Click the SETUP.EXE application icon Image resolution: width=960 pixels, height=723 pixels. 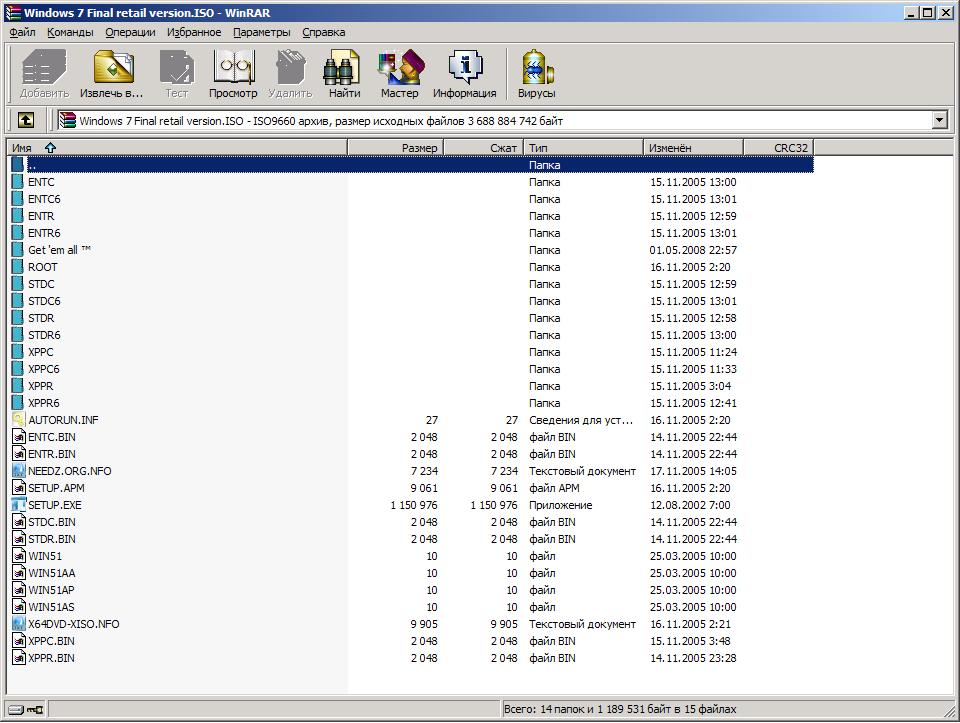pyautogui.click(x=18, y=505)
